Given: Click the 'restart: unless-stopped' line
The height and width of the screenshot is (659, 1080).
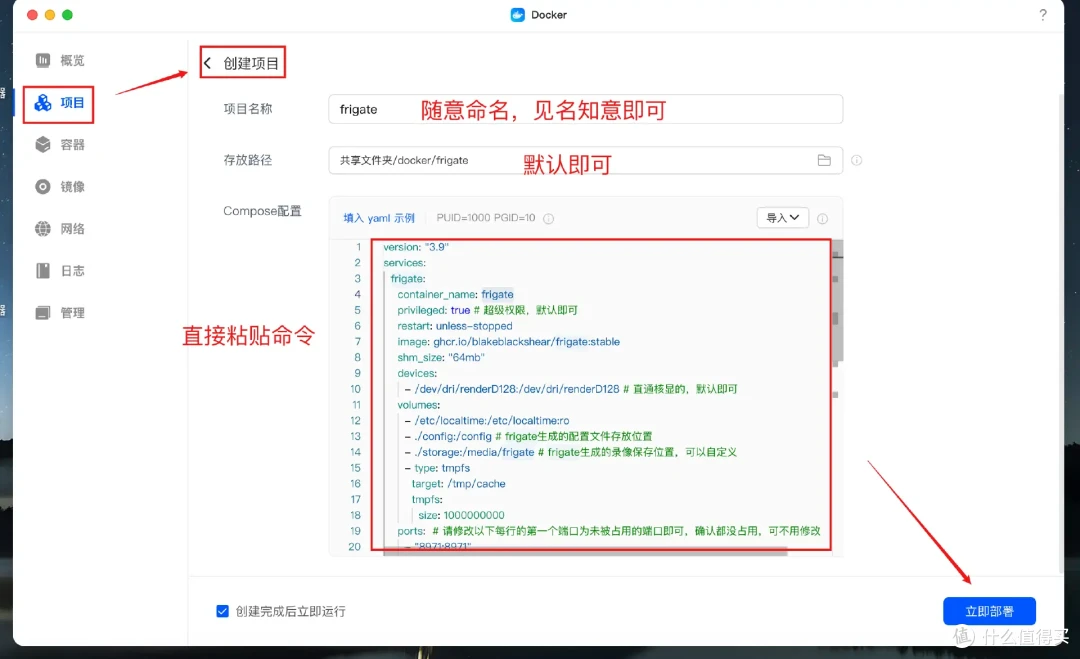Looking at the screenshot, I should tap(455, 326).
